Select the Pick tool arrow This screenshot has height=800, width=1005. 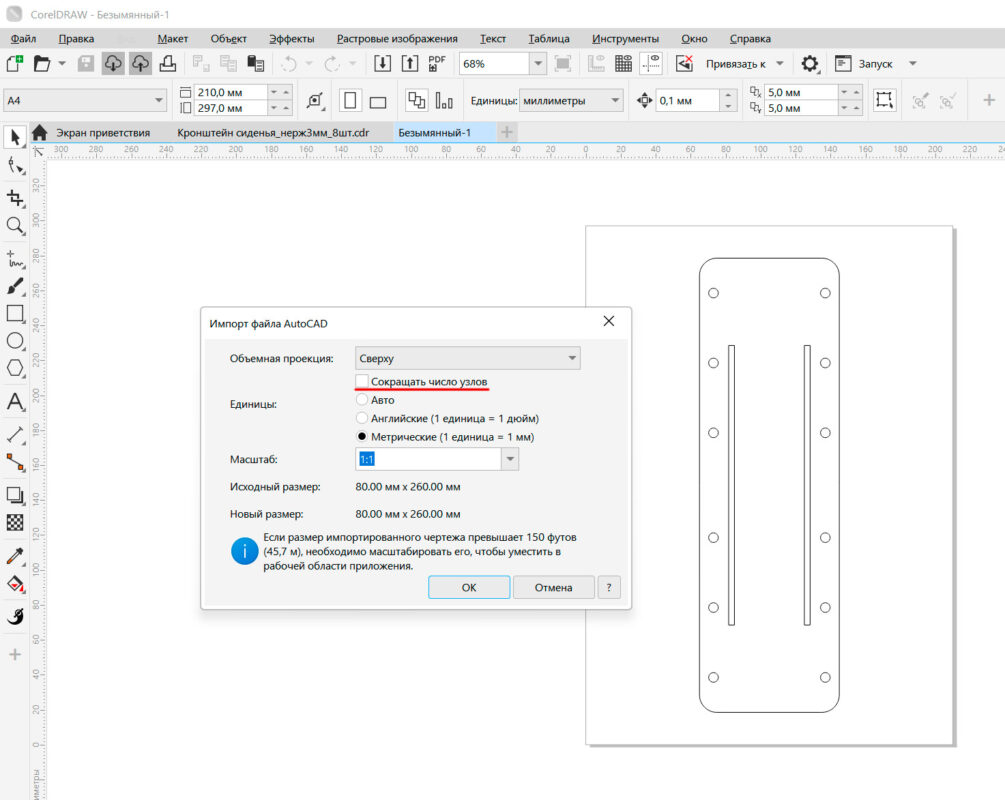(15, 135)
